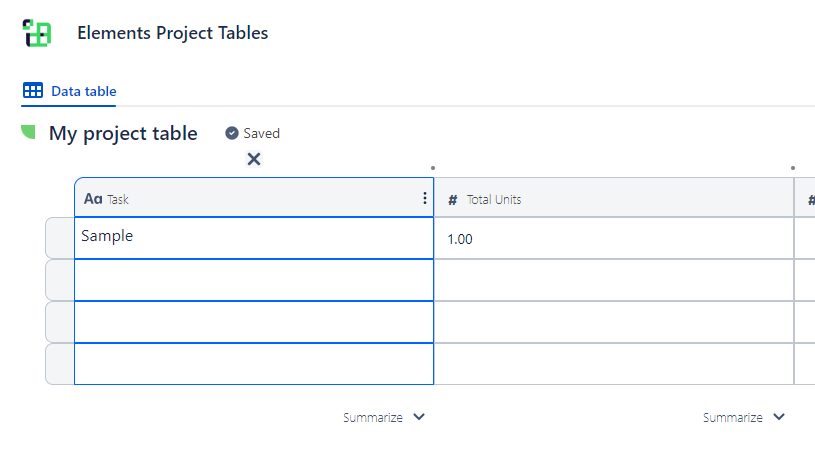The width and height of the screenshot is (815, 452).
Task: Select the Total Units column header
Action: [x=612, y=199]
